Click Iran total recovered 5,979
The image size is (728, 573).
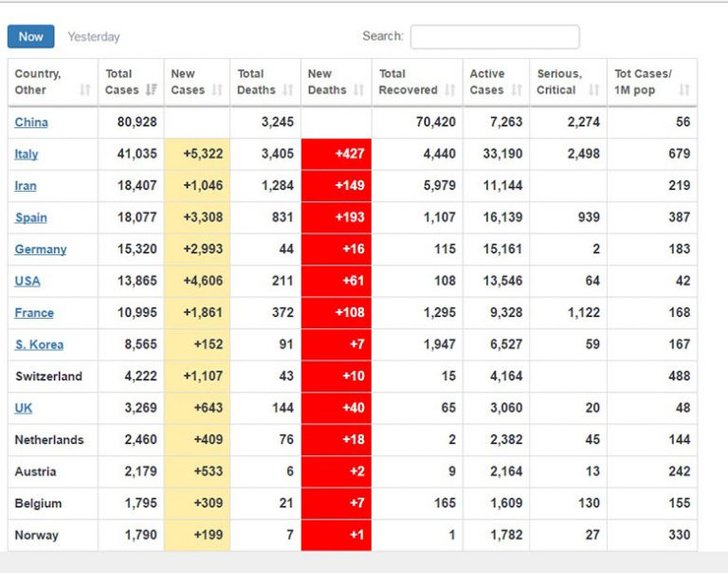click(440, 186)
